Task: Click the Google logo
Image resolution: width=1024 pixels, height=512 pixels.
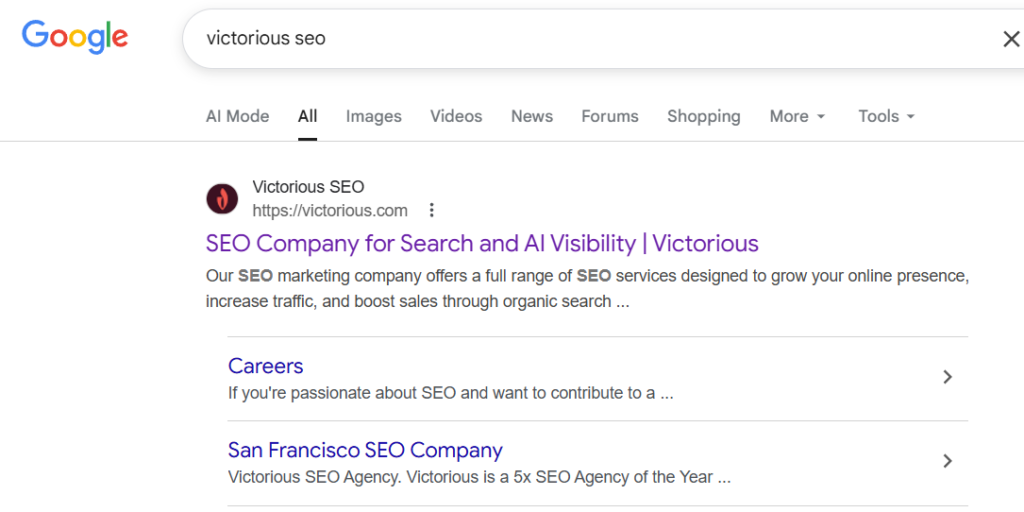Action: point(75,37)
